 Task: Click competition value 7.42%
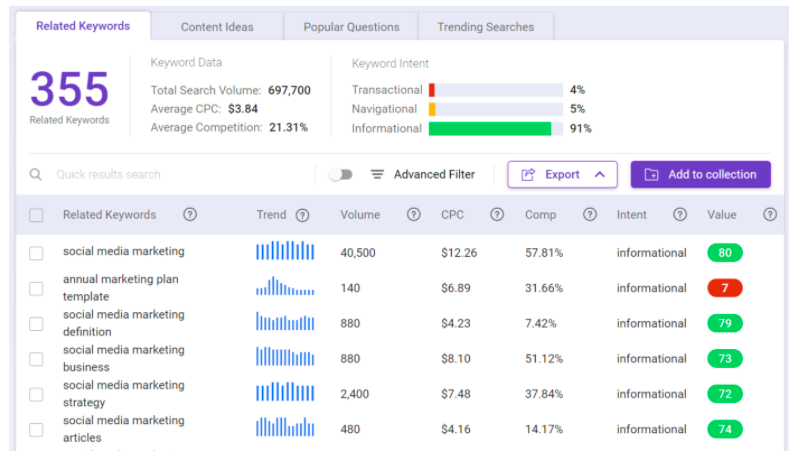click(x=540, y=323)
